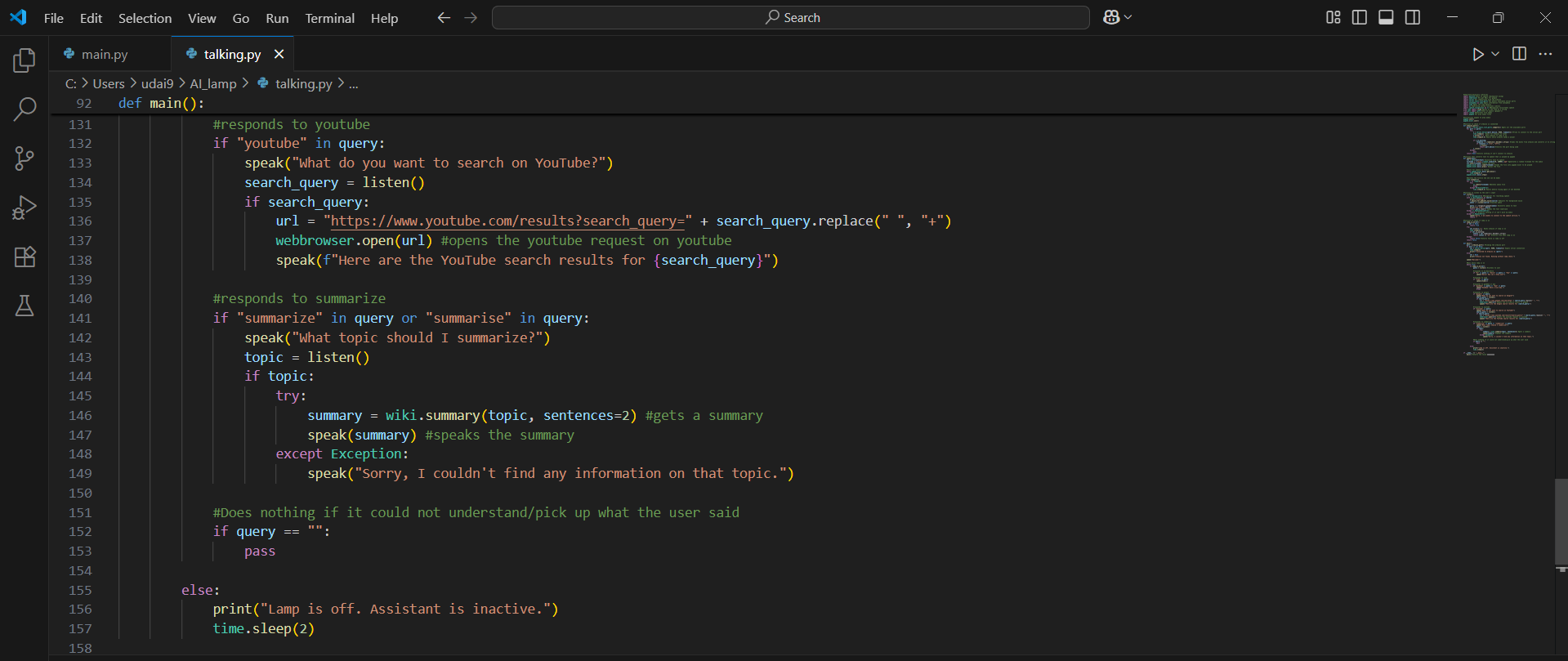1568x661 pixels.
Task: Switch to main.py tab
Action: pyautogui.click(x=105, y=54)
